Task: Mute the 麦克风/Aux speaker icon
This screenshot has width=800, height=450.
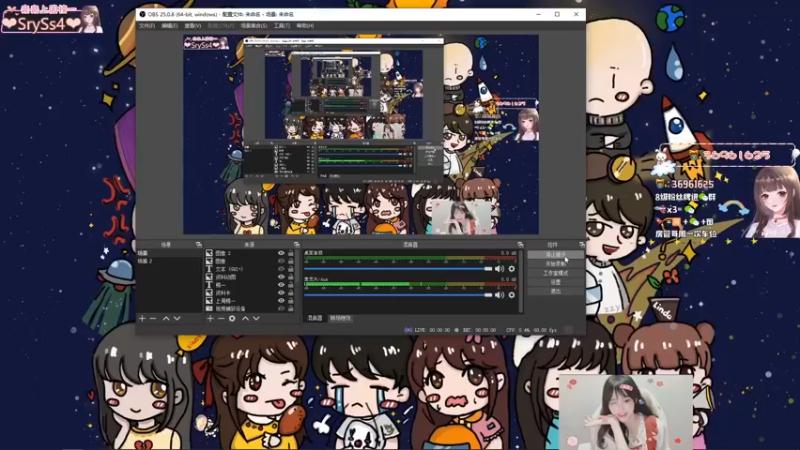Action: pyautogui.click(x=499, y=295)
